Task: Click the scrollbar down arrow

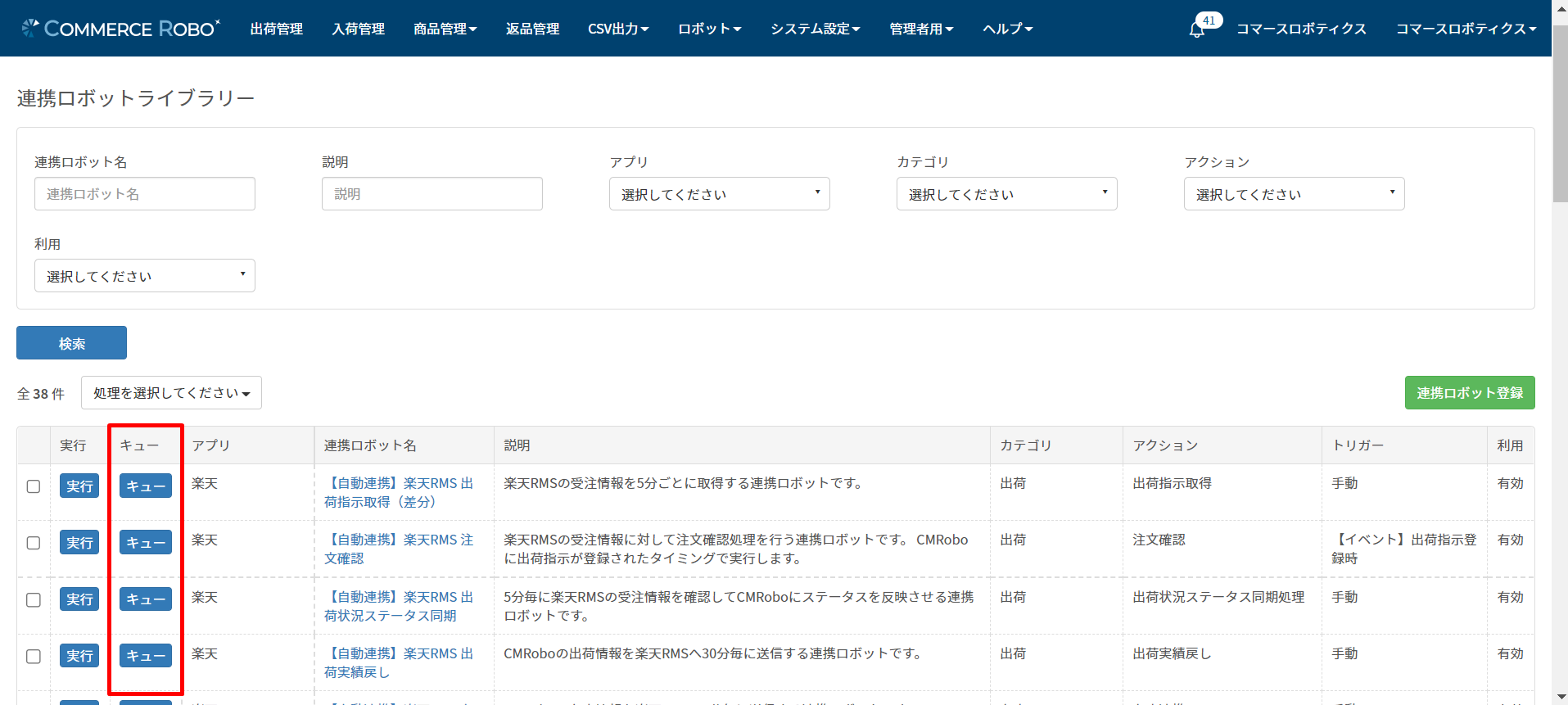Action: pos(1560,697)
